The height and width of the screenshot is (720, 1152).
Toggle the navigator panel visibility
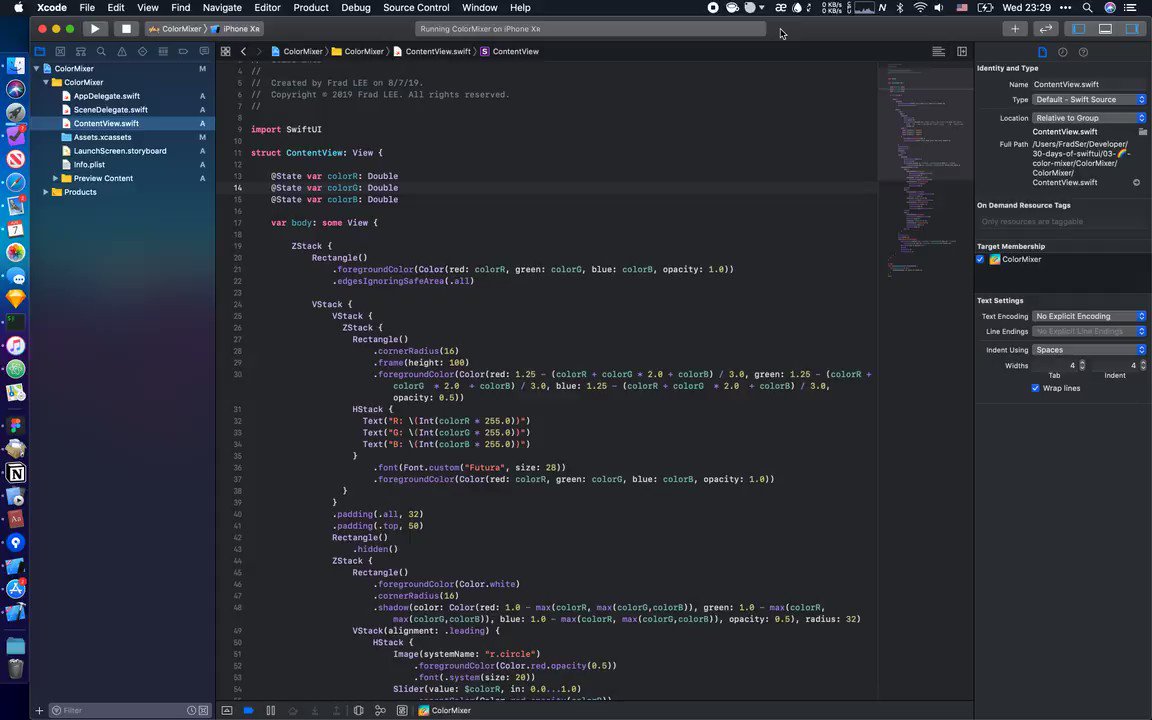point(1079,29)
